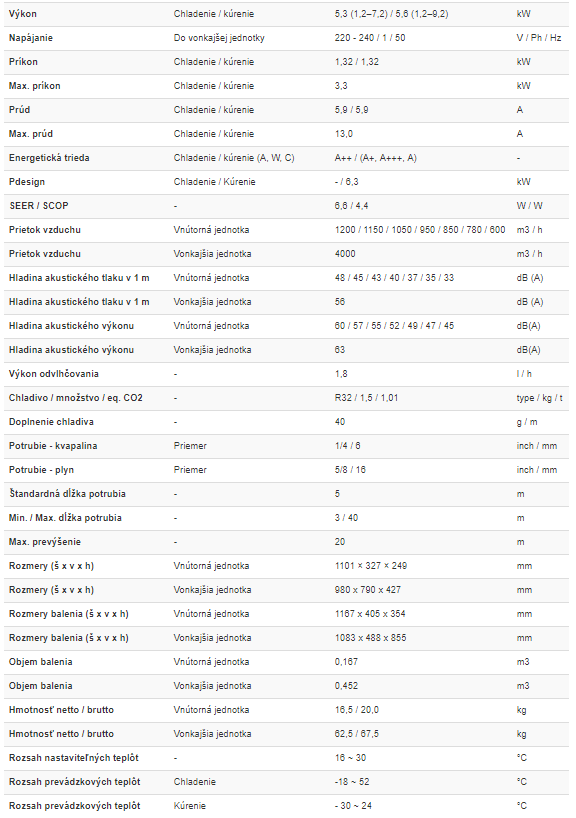Select the outdoor Objem balenia value 0,452
This screenshot has width=576, height=818.
point(346,685)
